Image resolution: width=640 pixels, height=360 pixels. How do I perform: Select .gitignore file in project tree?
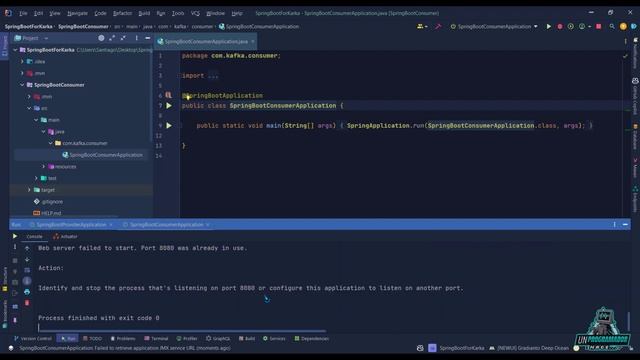49,202
